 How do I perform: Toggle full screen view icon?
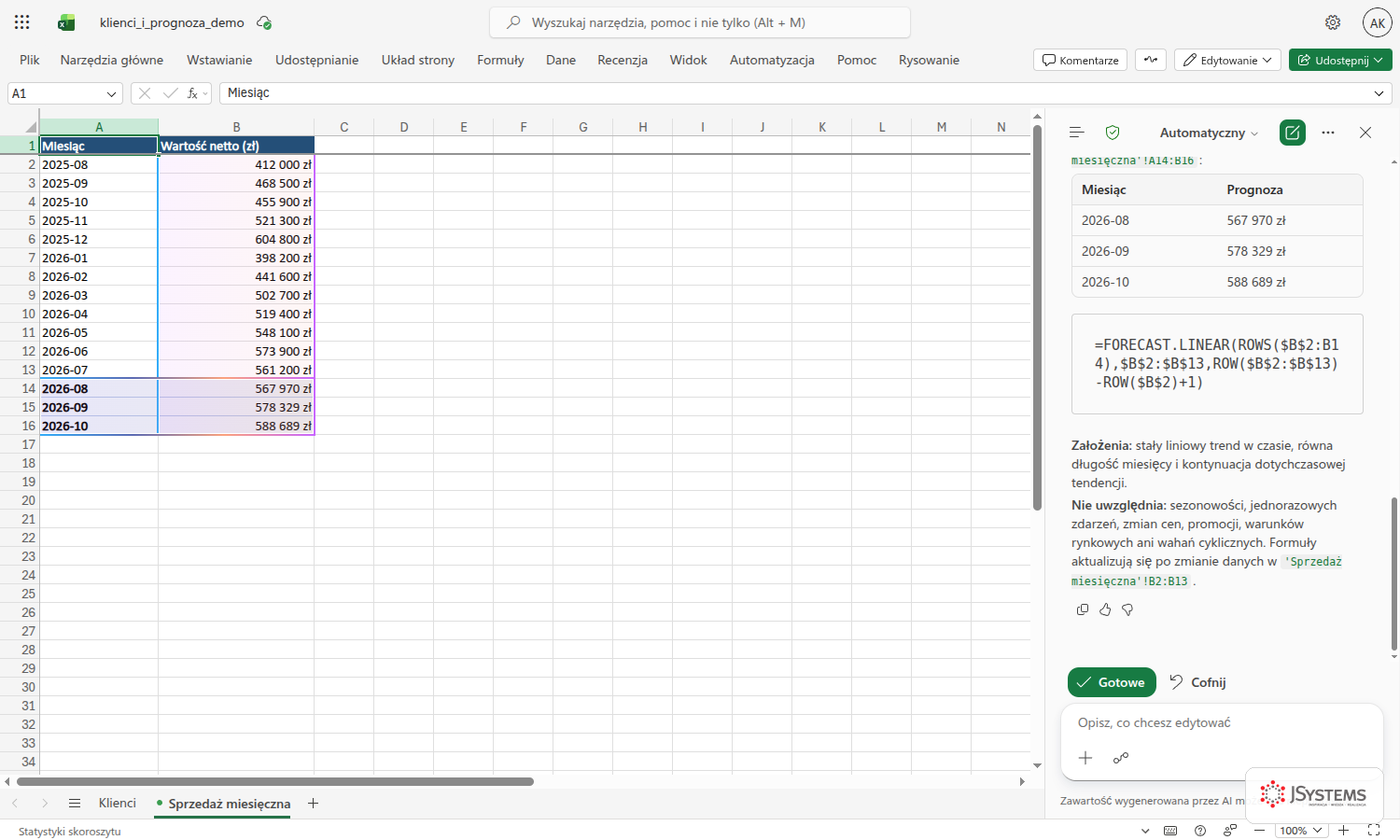(1374, 831)
